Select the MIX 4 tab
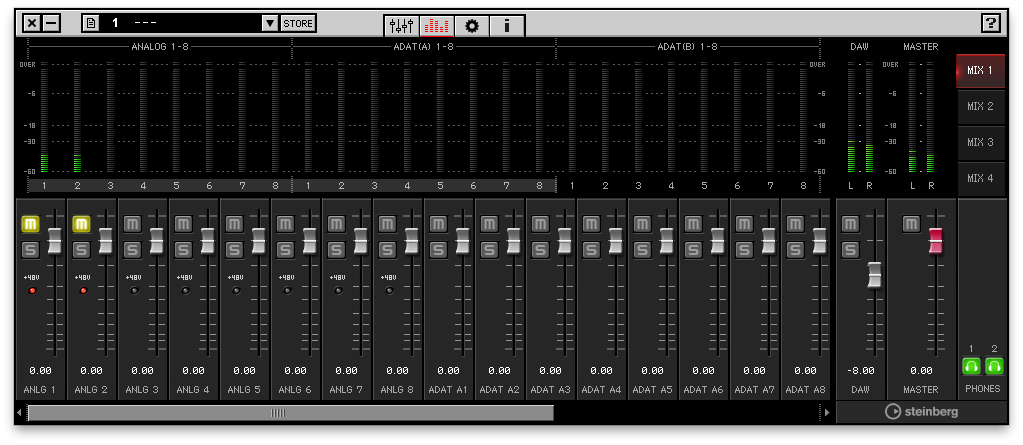Image resolution: width=1023 pixels, height=445 pixels. (981, 178)
